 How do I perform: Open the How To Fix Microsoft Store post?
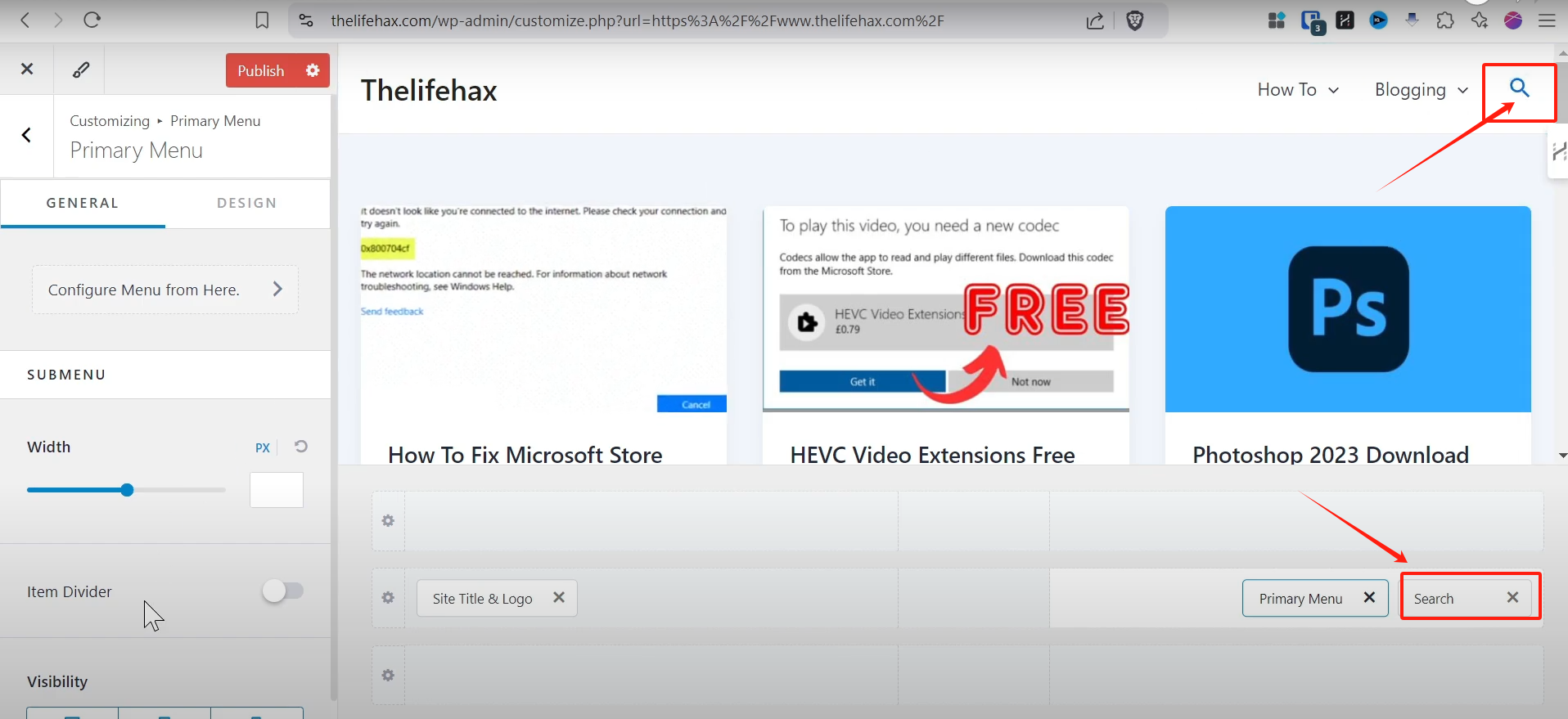(x=525, y=455)
